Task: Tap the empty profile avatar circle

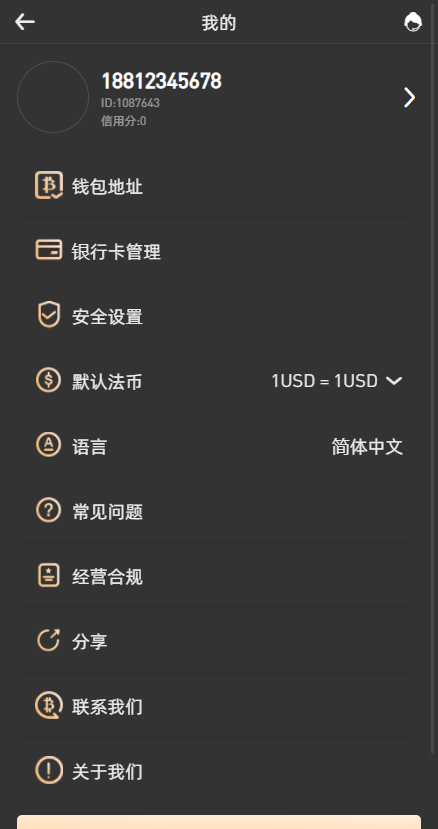Action: [x=53, y=97]
